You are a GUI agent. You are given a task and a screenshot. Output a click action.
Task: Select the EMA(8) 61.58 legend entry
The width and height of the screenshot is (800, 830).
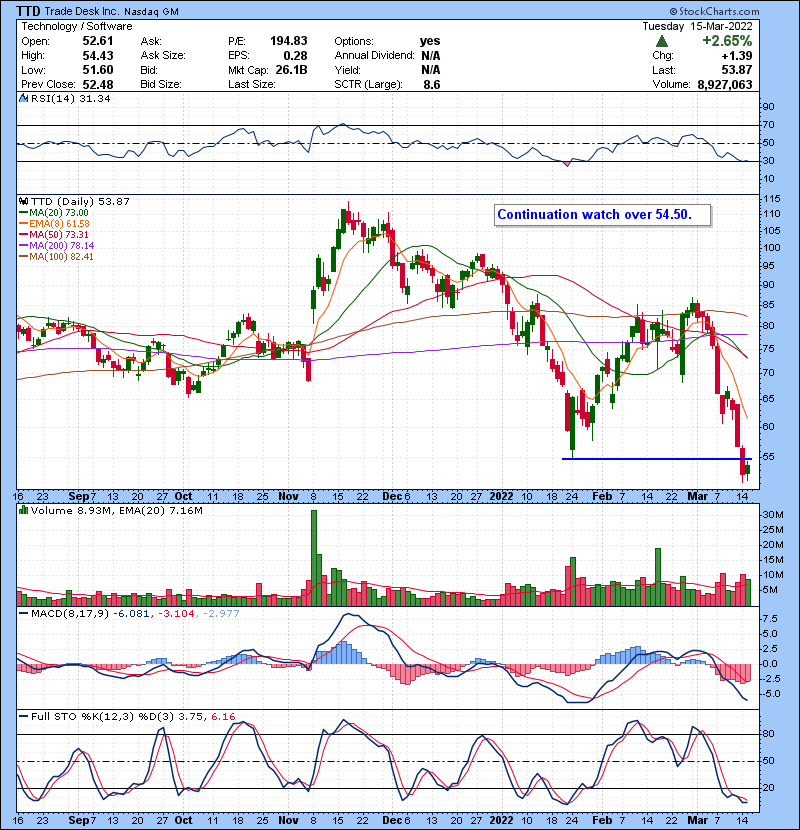click(54, 223)
